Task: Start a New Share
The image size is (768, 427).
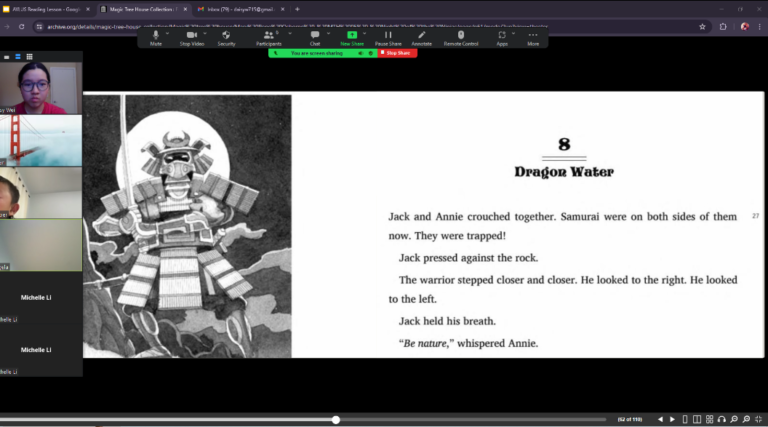Action: click(x=352, y=38)
